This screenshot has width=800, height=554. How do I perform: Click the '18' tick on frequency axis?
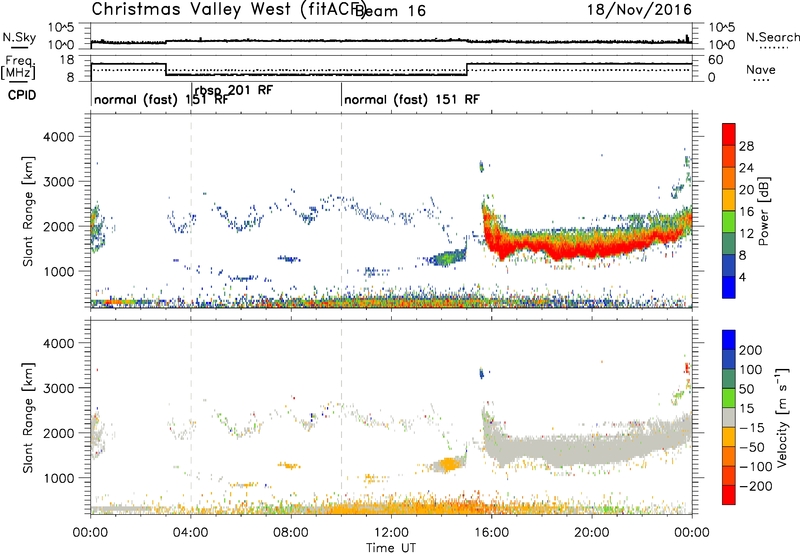66,60
